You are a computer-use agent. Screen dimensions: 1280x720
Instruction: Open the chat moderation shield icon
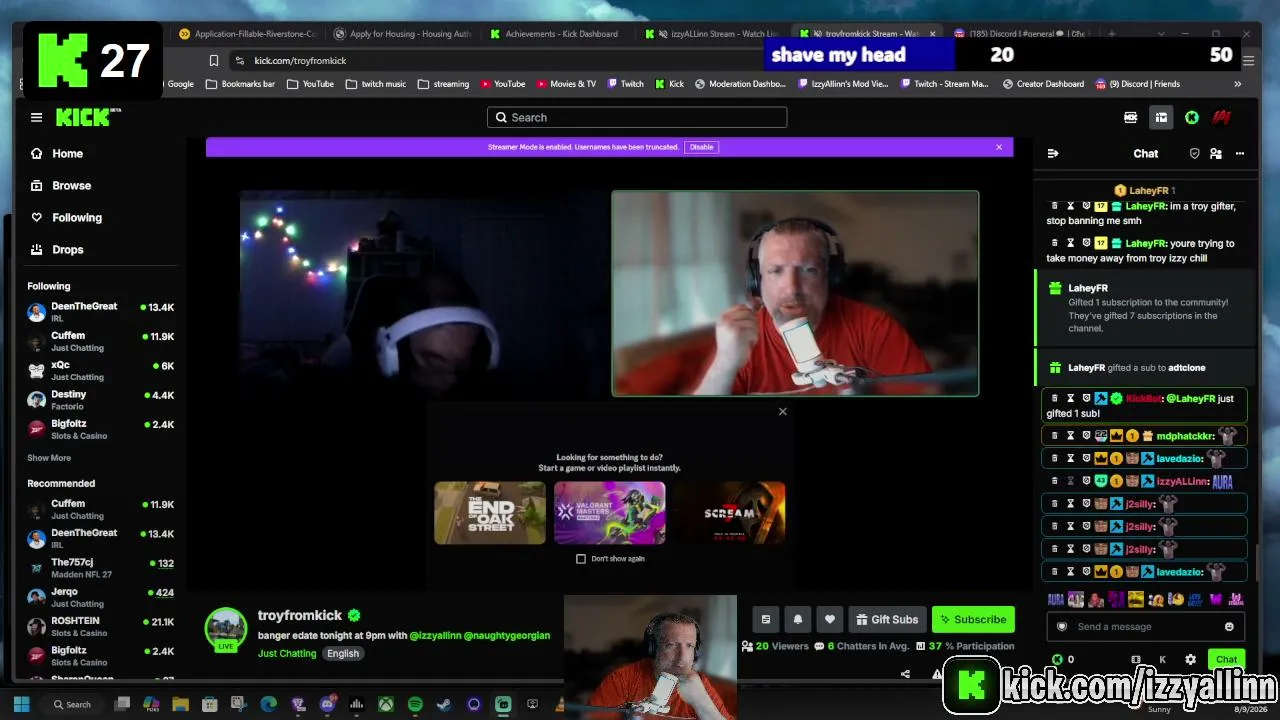1194,154
